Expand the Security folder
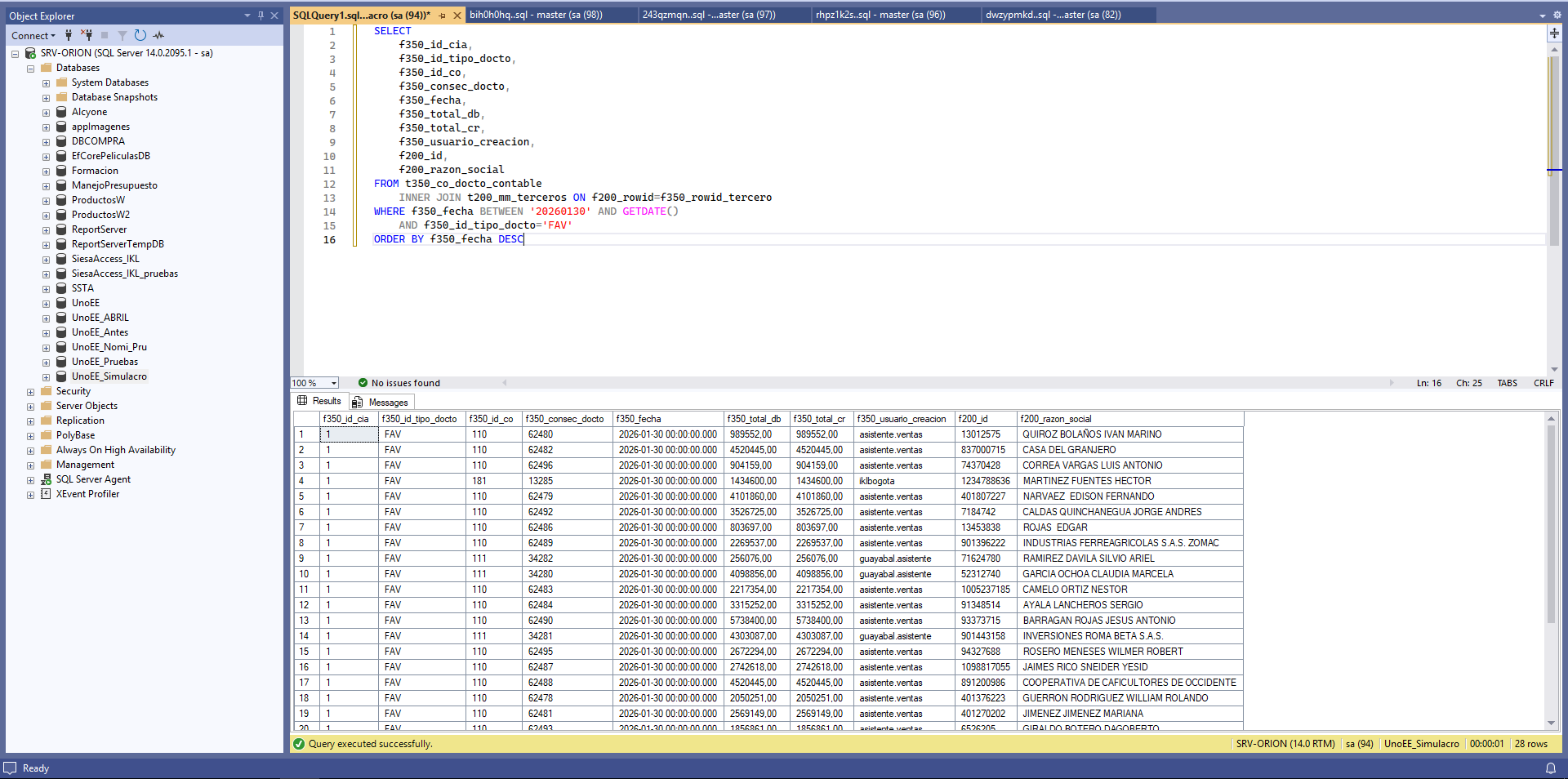This screenshot has height=779, width=1568. (30, 392)
